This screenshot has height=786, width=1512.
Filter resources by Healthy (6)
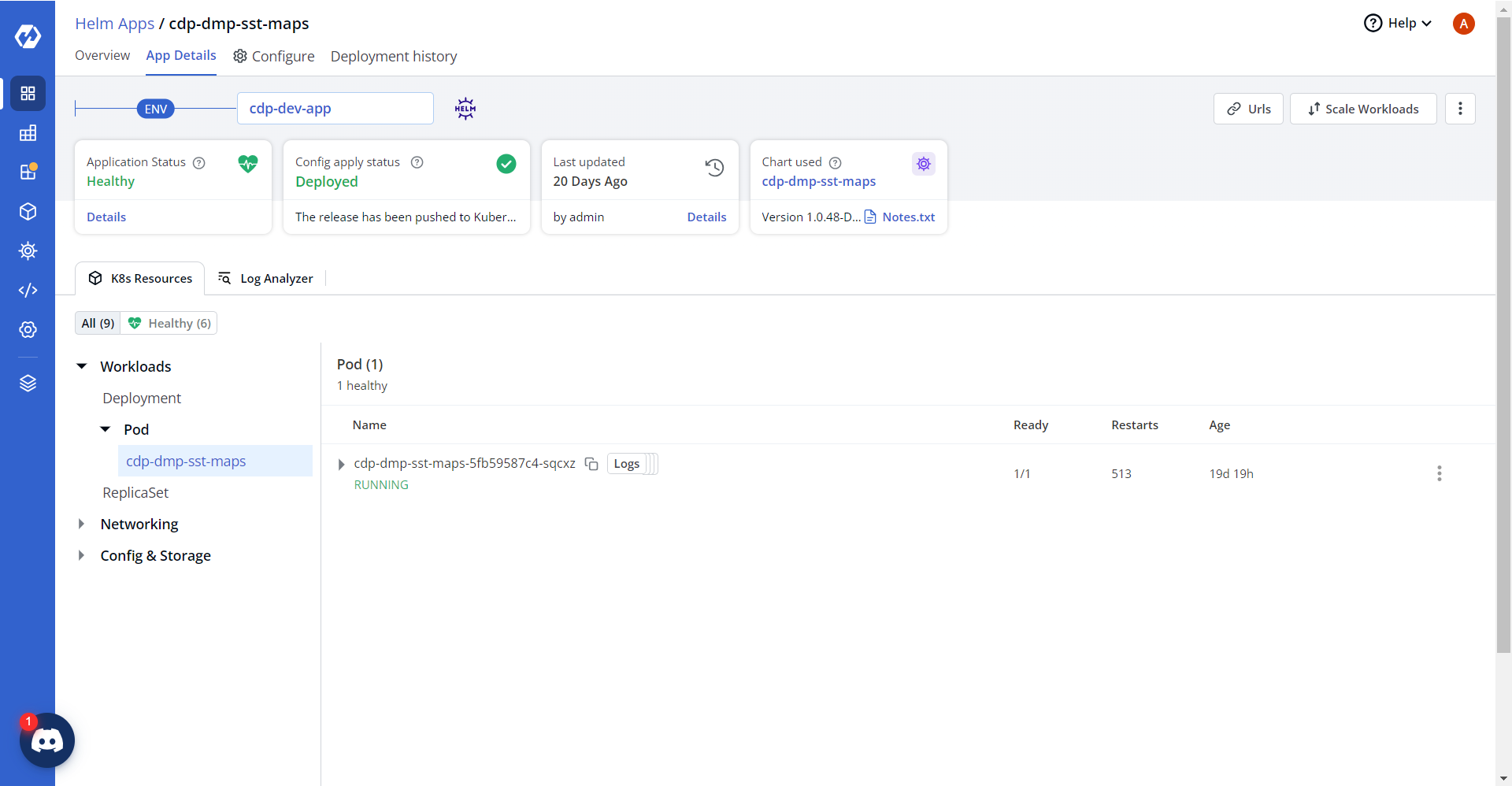click(x=169, y=324)
